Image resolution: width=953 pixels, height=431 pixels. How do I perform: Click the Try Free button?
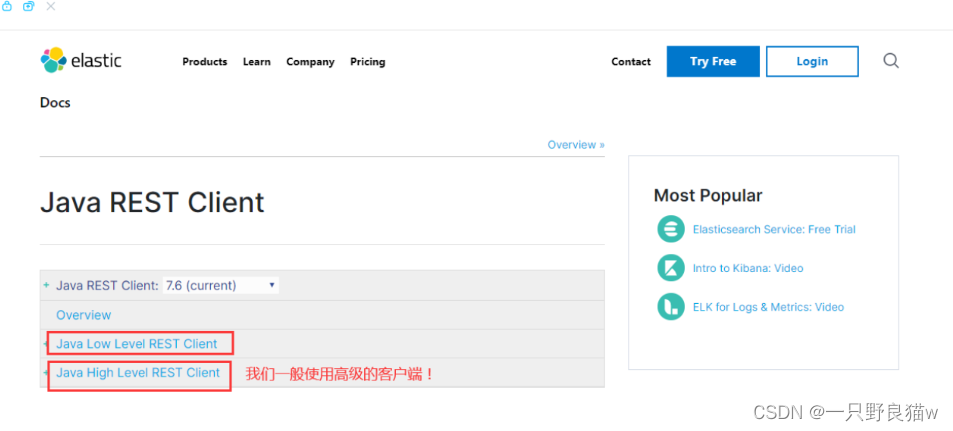click(x=713, y=61)
